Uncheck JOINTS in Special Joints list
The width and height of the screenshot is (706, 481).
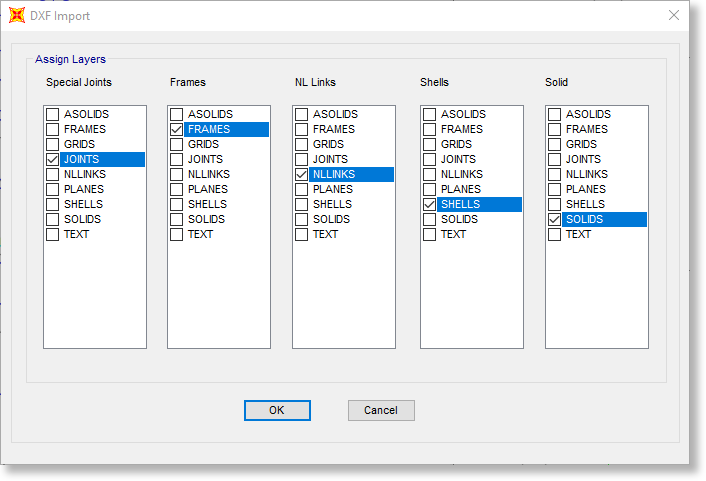[x=52, y=160]
